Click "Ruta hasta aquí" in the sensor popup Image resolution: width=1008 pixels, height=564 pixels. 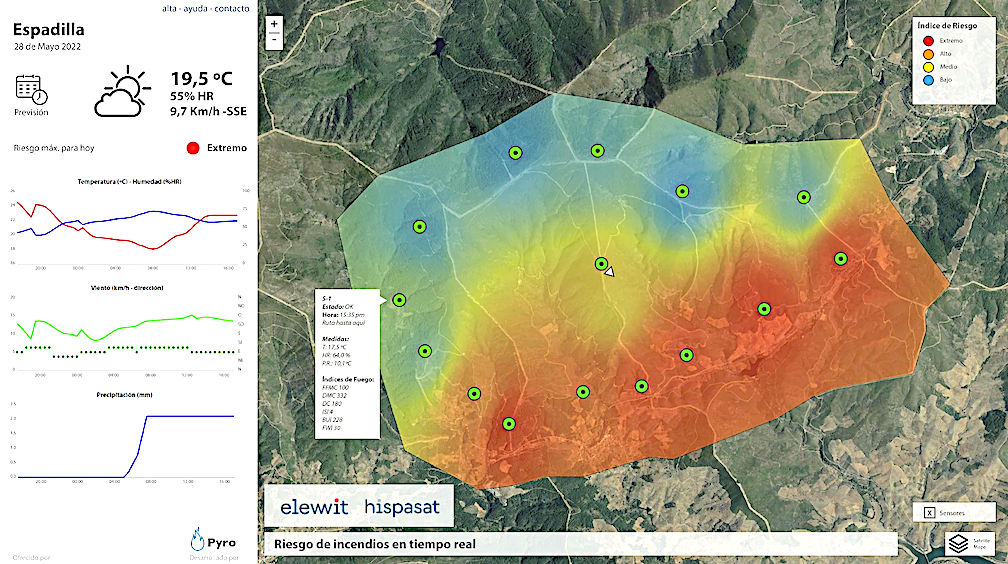click(x=343, y=324)
